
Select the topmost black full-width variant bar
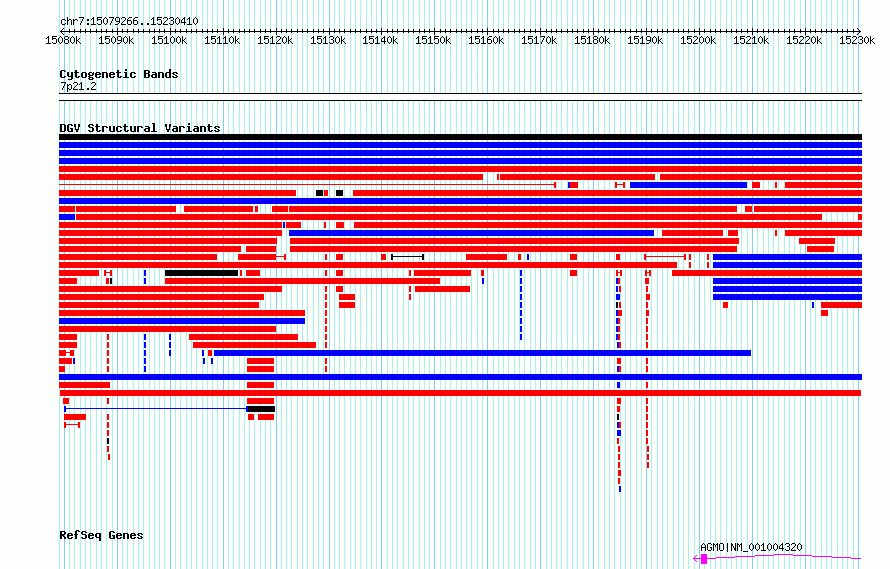[460, 137]
